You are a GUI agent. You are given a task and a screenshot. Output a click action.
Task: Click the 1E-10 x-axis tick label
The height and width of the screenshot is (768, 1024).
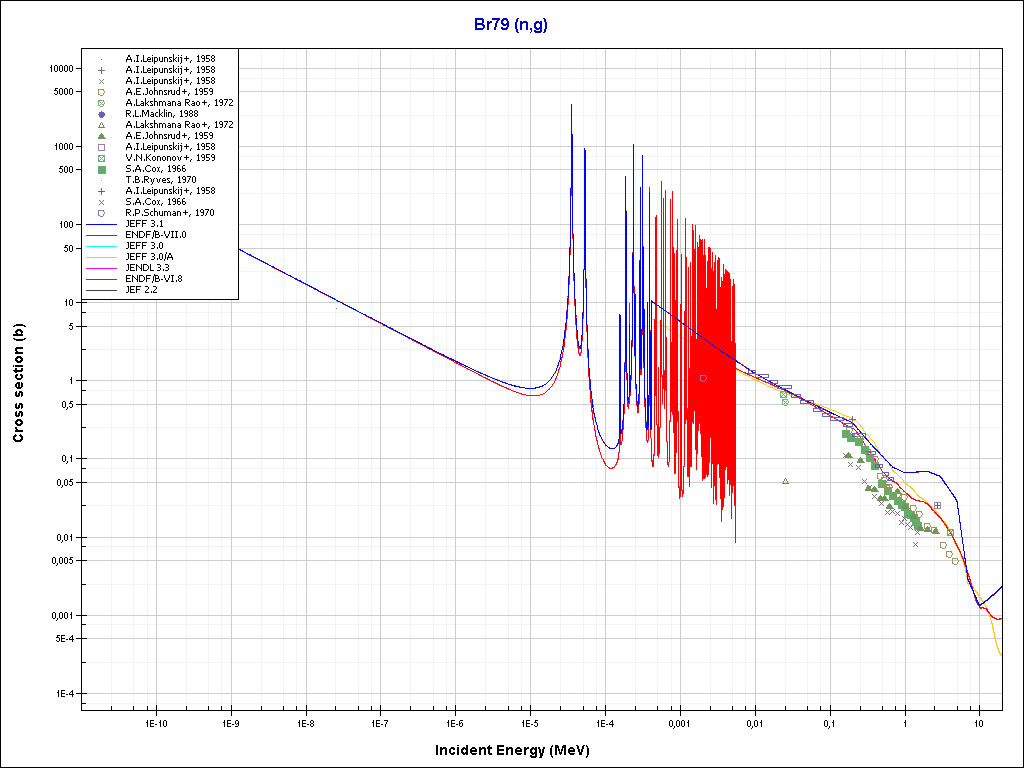pyautogui.click(x=155, y=721)
